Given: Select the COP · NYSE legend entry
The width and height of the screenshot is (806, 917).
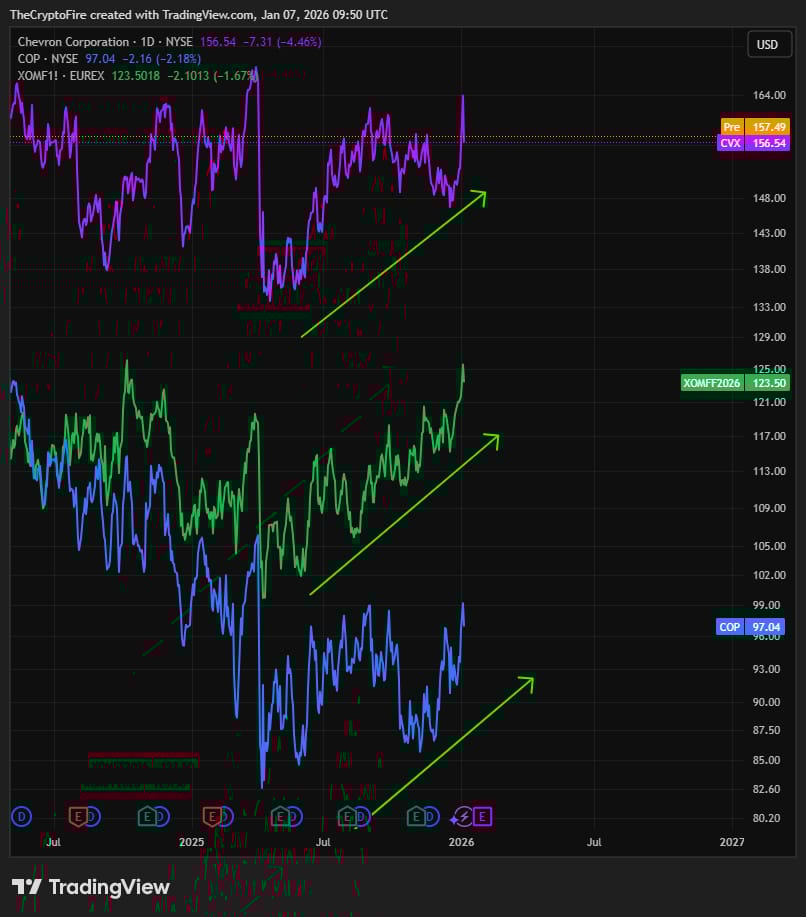Looking at the screenshot, I should click(x=47, y=58).
